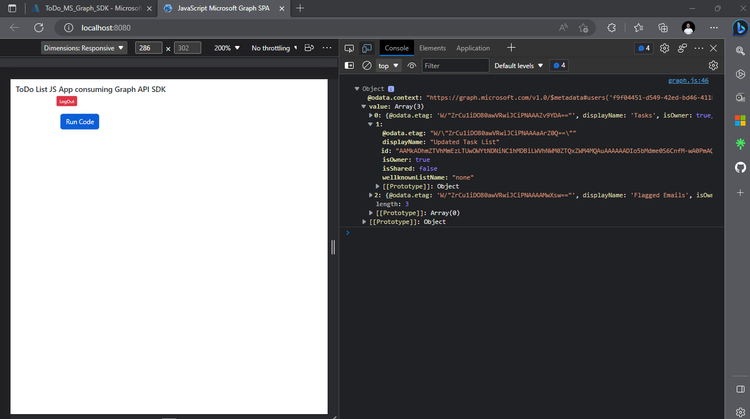Collapse array item 1 in console output
This screenshot has width=750, height=419.
[x=372, y=124]
